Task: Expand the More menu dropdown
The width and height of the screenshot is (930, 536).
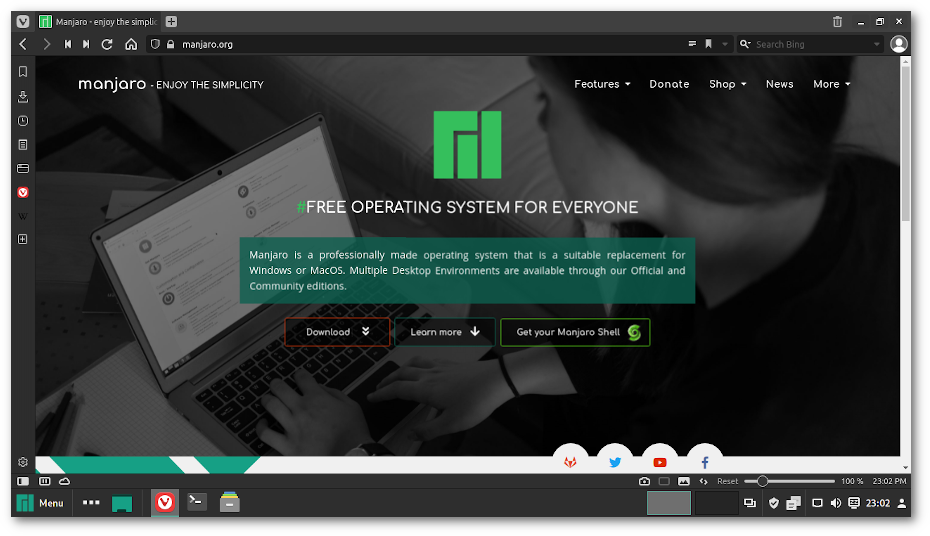Action: pyautogui.click(x=832, y=84)
